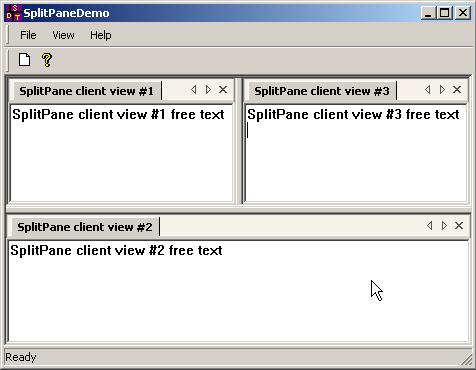The width and height of the screenshot is (476, 370).
Task: Click 'SplitPane client view #2 free text' line
Action: 116,250
